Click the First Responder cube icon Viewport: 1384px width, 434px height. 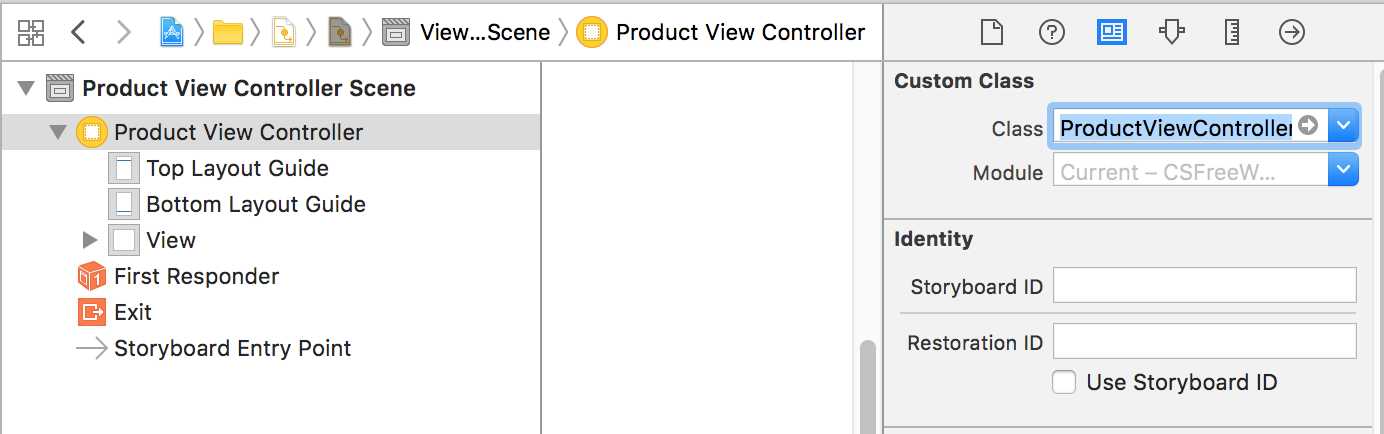pyautogui.click(x=91, y=276)
